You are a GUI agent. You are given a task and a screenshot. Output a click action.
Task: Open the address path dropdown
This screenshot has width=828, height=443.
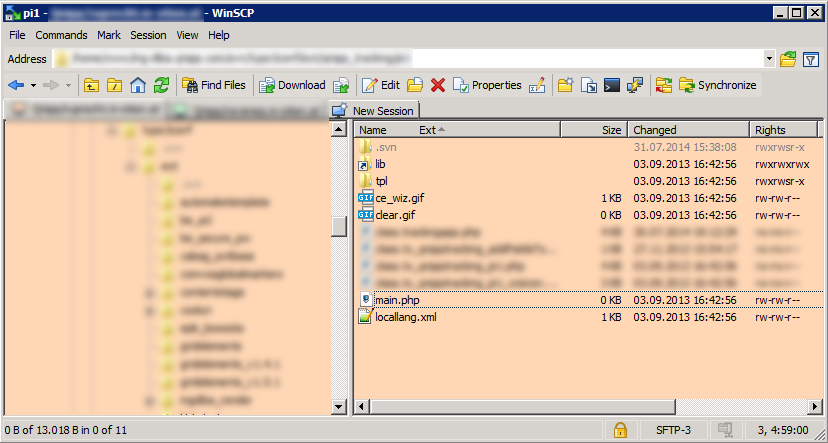768,59
